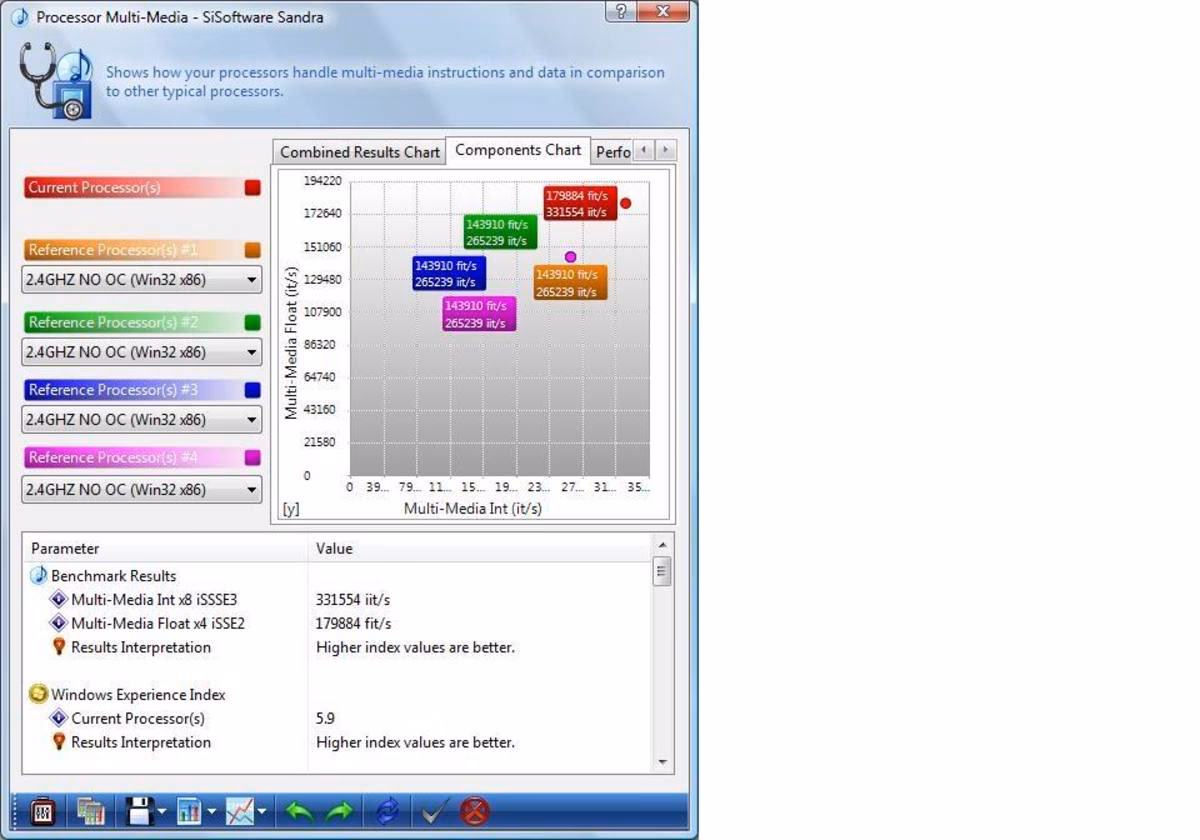Select the Benchmark Results row
This screenshot has width=1200, height=840.
point(337,576)
